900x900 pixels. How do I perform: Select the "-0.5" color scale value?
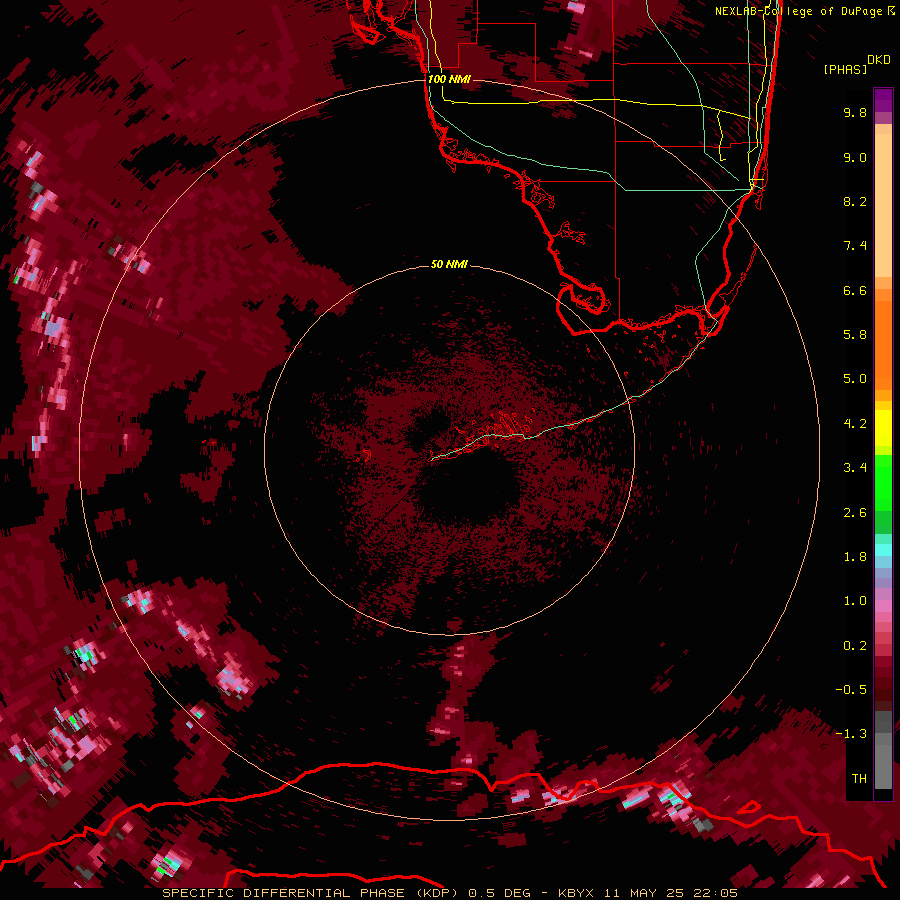(851, 690)
